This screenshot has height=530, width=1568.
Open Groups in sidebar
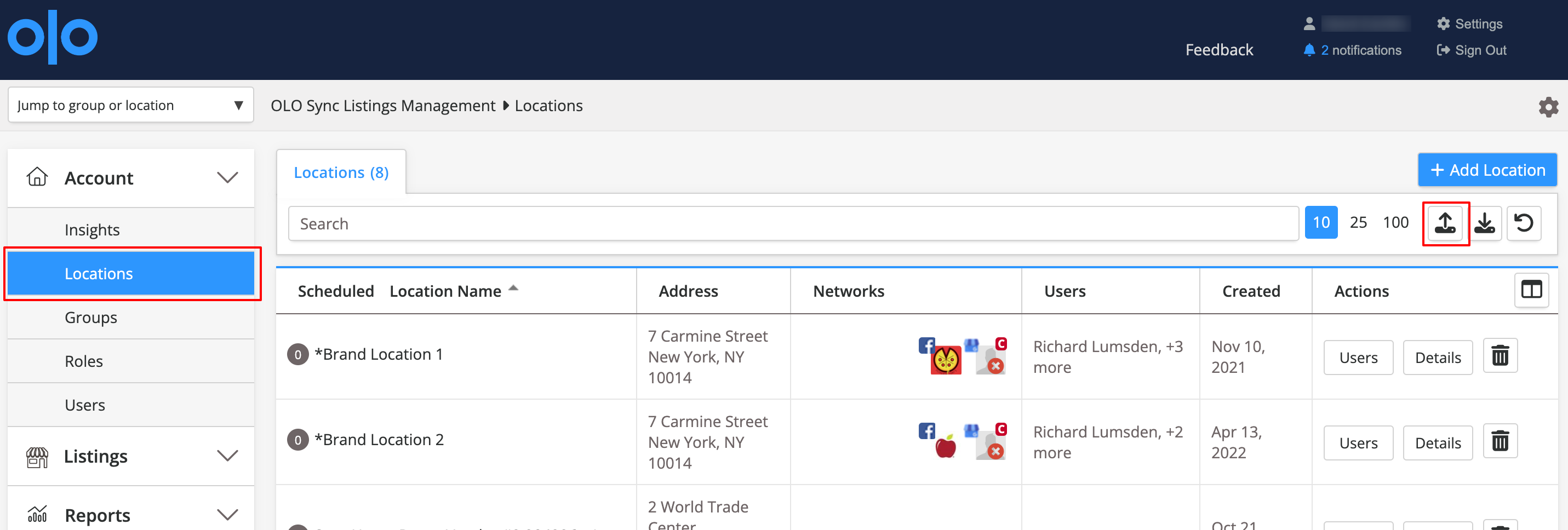(x=131, y=318)
